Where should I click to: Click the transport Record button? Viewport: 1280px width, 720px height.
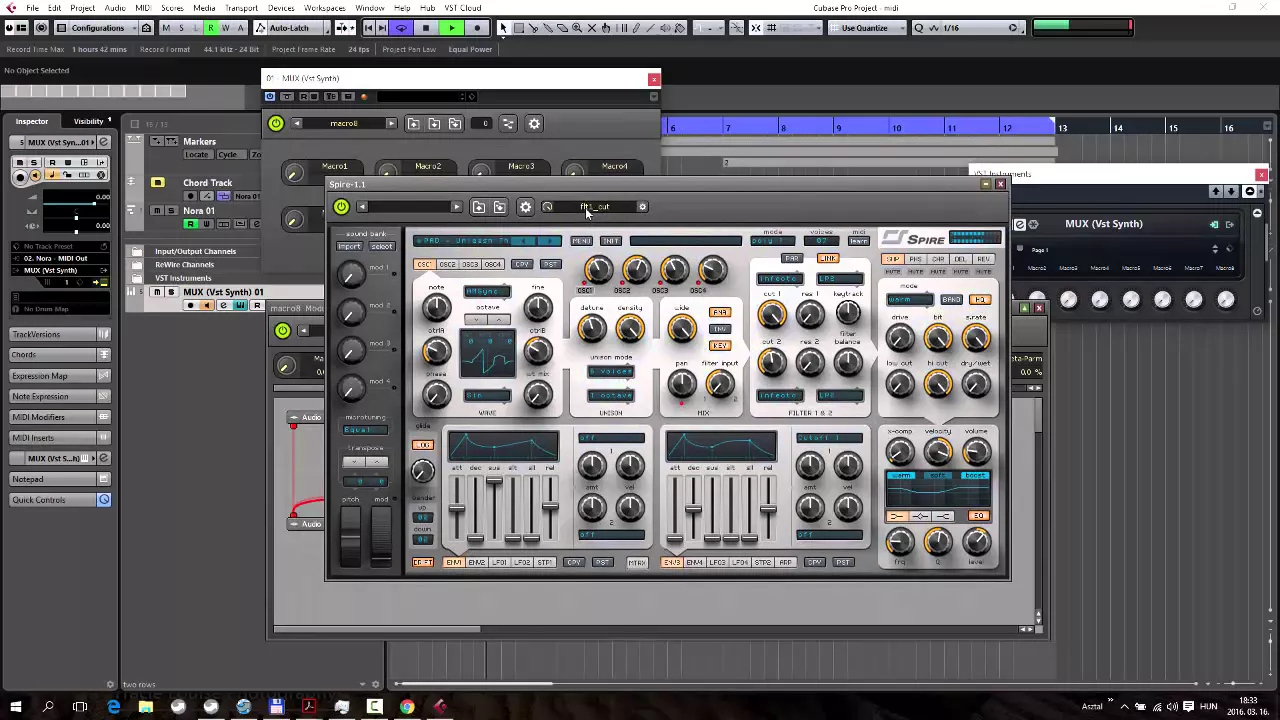(x=477, y=28)
